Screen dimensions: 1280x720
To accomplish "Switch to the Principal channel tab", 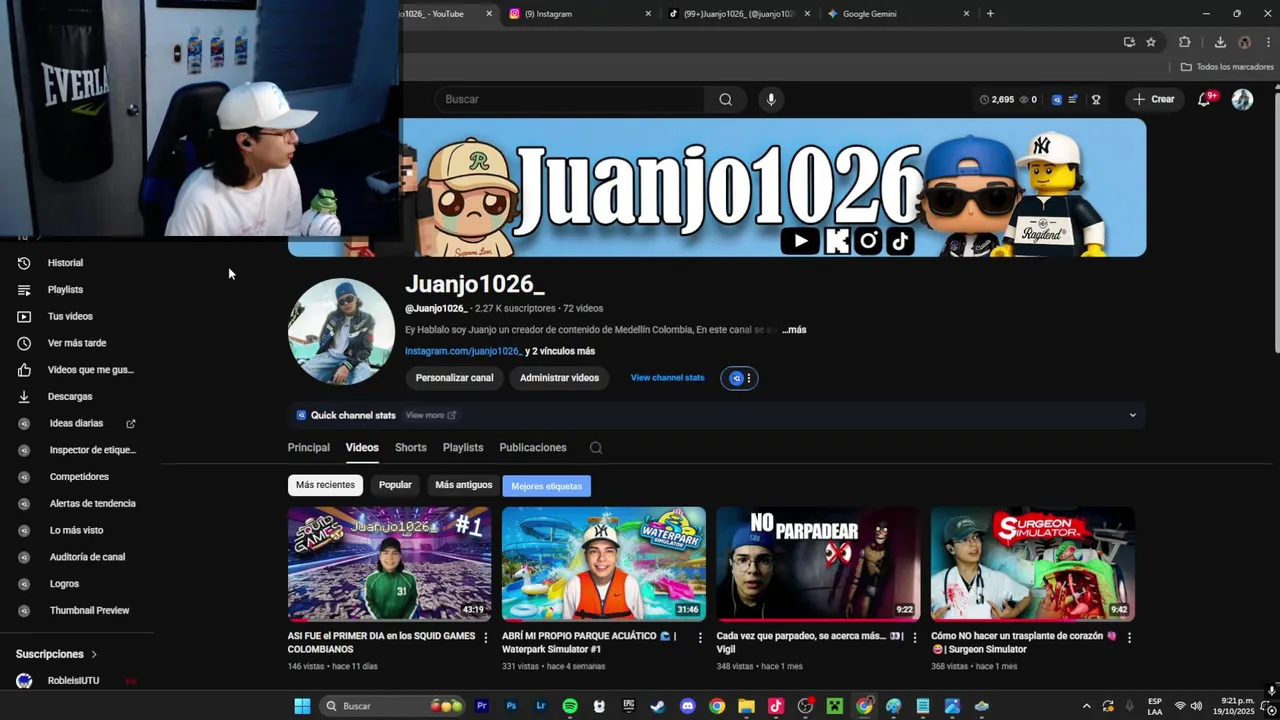I will click(x=308, y=448).
